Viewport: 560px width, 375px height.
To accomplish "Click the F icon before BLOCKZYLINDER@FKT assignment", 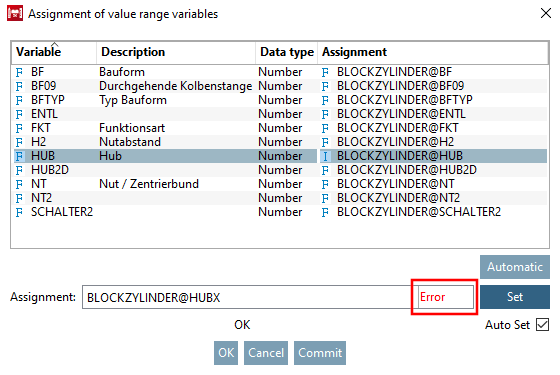I will pos(325,129).
